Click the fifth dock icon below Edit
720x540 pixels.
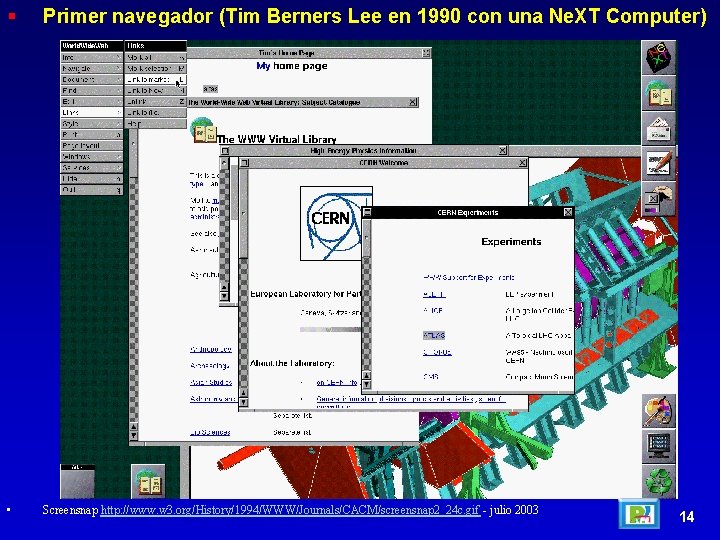(658, 199)
